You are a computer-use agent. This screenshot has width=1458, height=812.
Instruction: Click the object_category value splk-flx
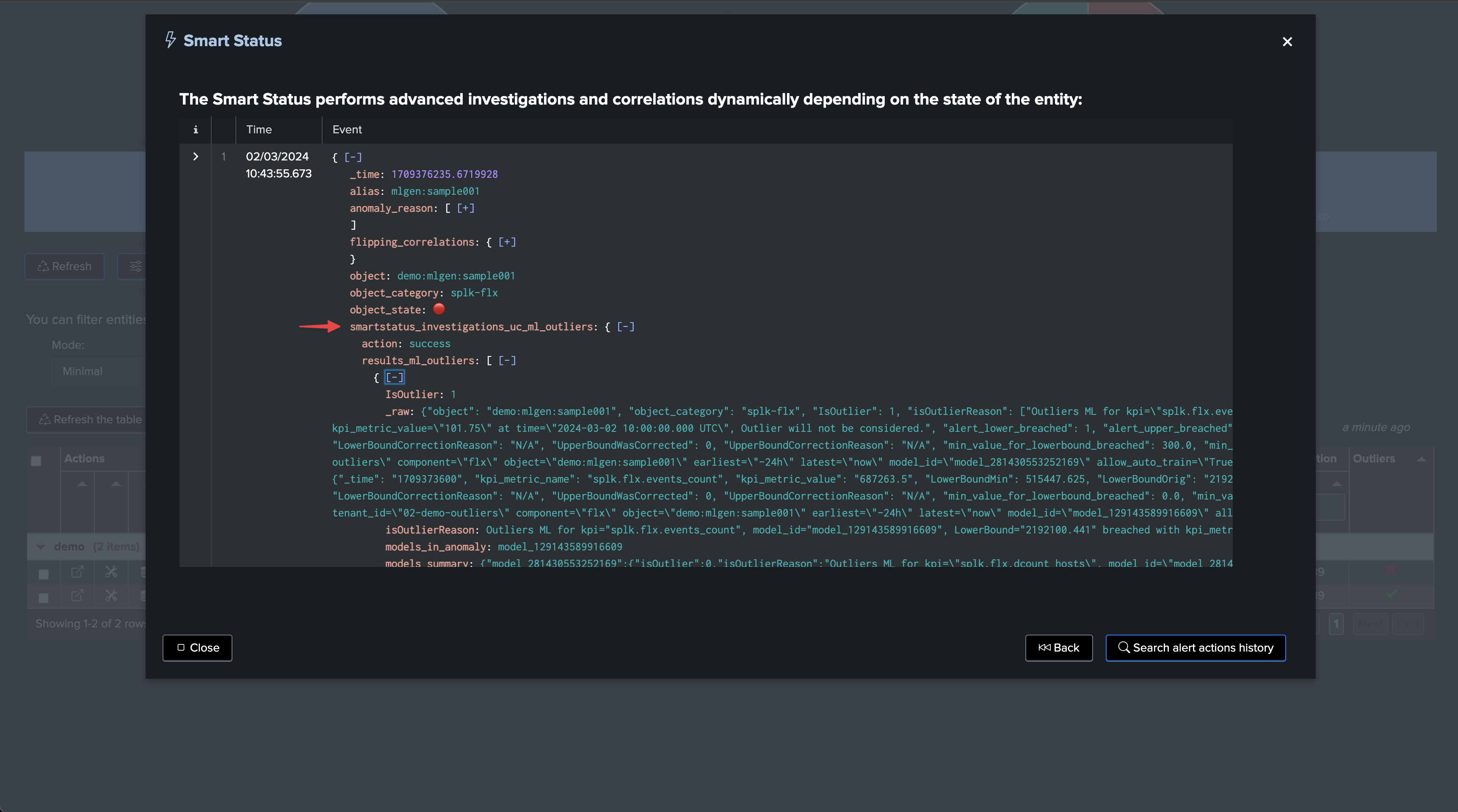point(474,293)
